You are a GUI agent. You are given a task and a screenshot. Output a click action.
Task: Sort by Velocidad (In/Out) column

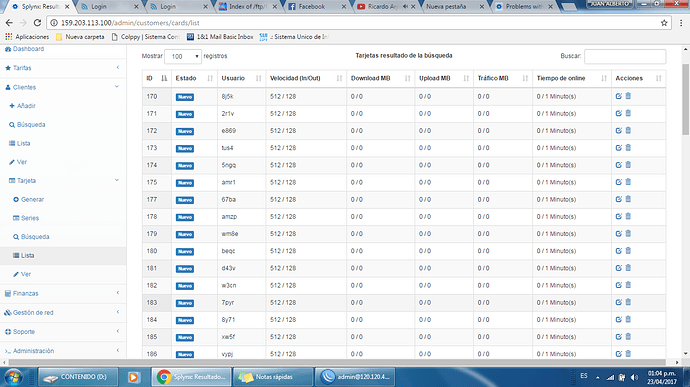[306, 78]
